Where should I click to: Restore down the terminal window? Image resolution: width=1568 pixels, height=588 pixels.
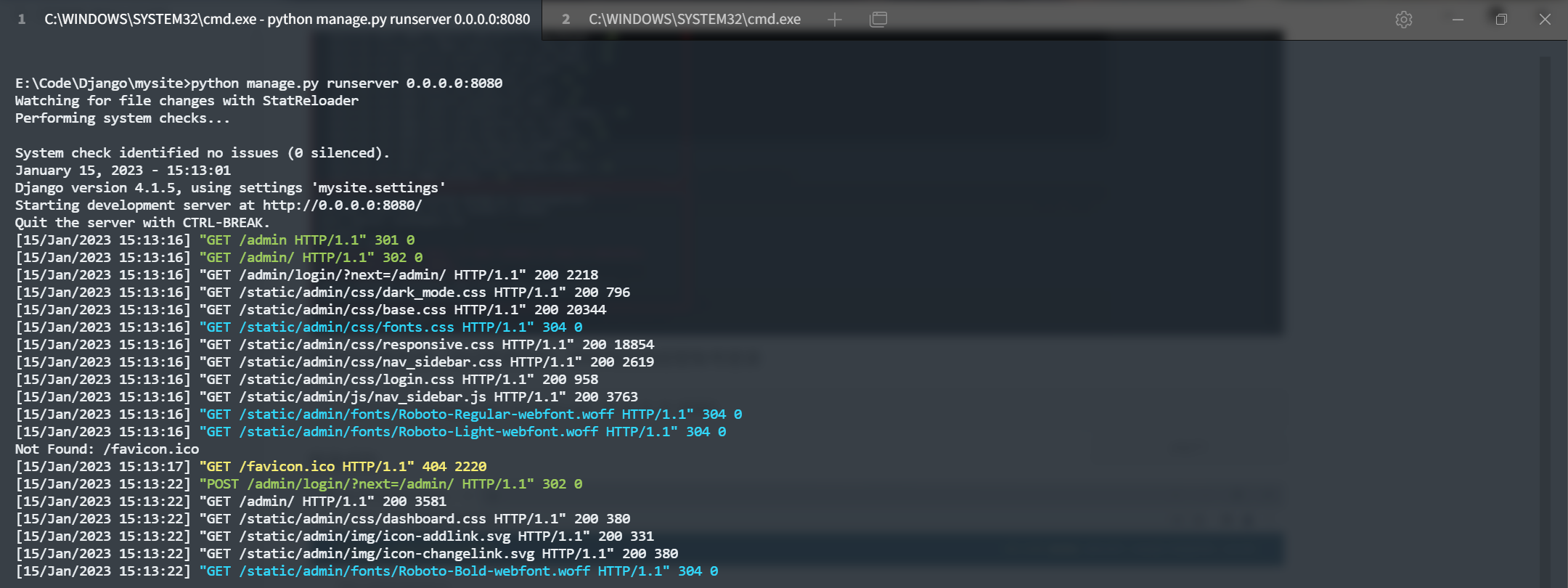pos(1501,20)
